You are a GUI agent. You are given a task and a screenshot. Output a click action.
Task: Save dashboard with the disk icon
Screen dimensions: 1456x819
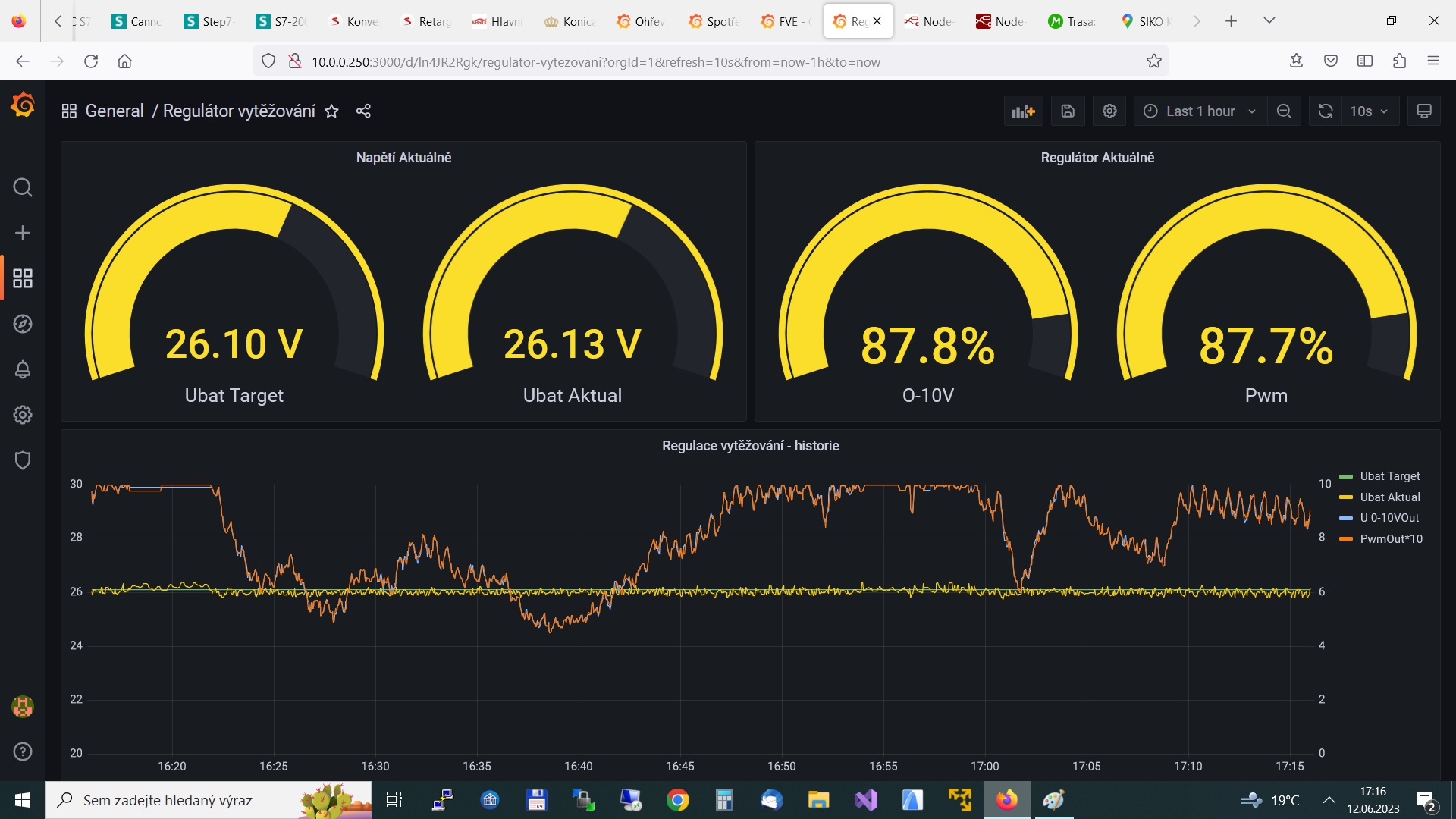1068,111
